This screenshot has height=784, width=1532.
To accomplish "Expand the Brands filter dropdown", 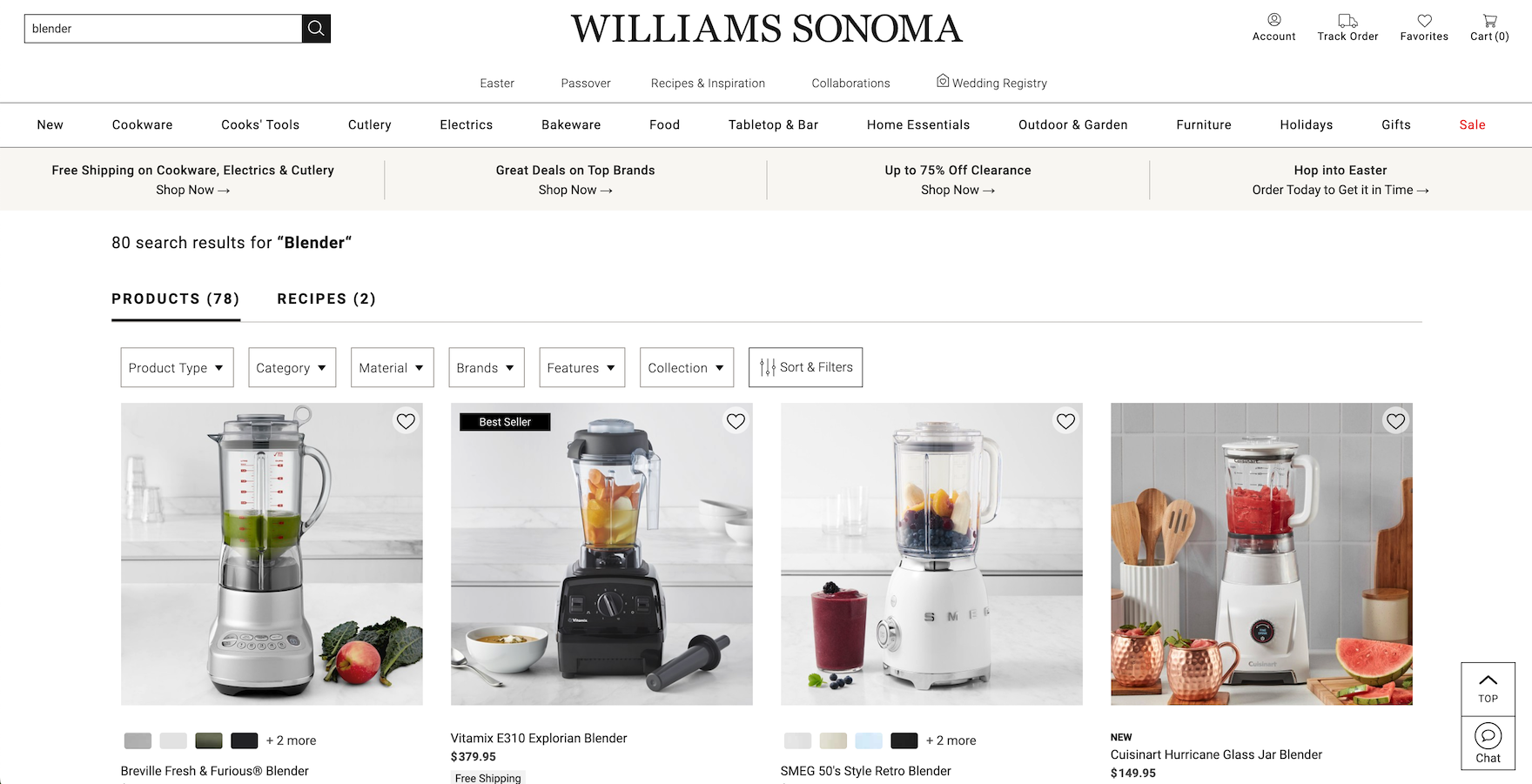I will click(487, 367).
